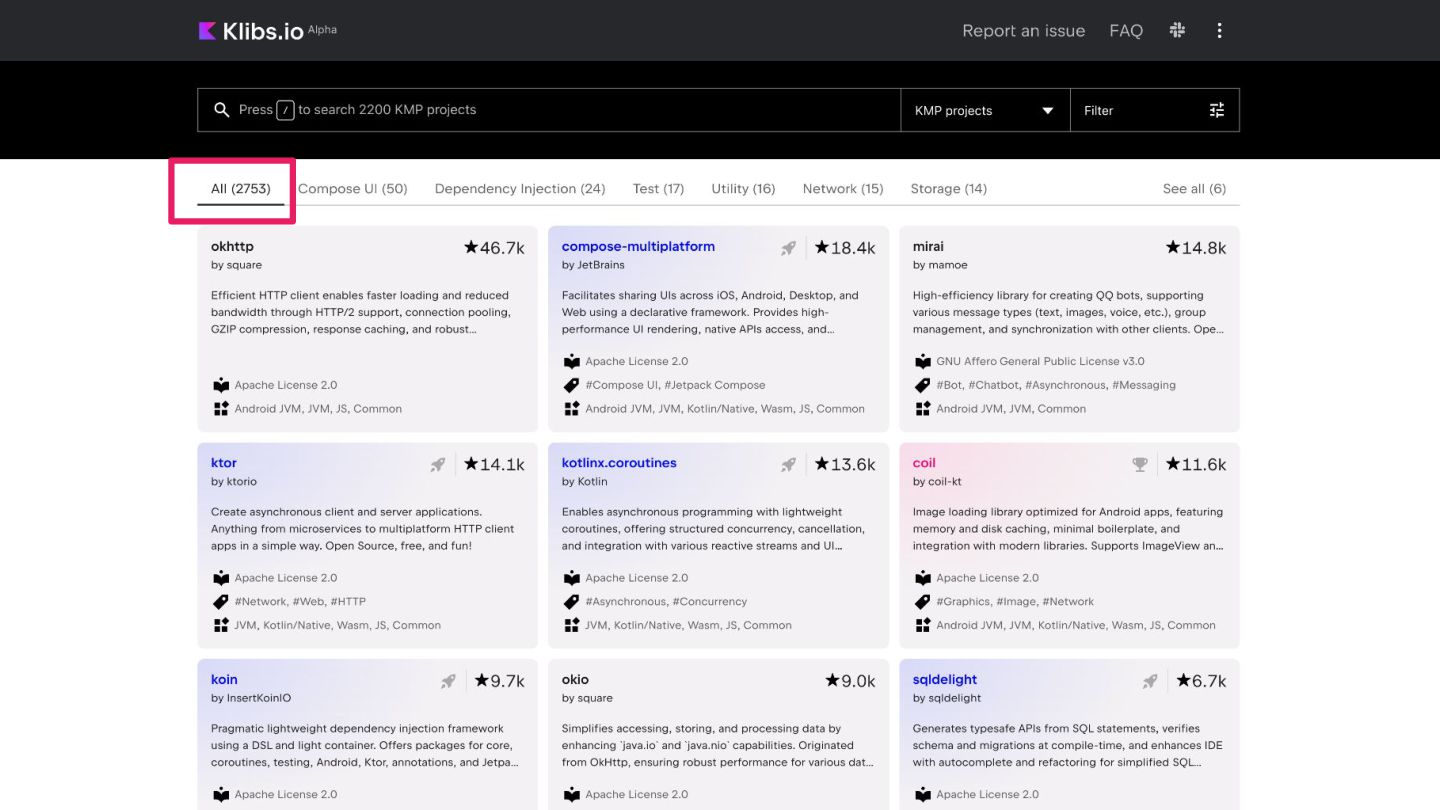Click '#Asynchronous, #Concurrency' tags text

click(666, 602)
